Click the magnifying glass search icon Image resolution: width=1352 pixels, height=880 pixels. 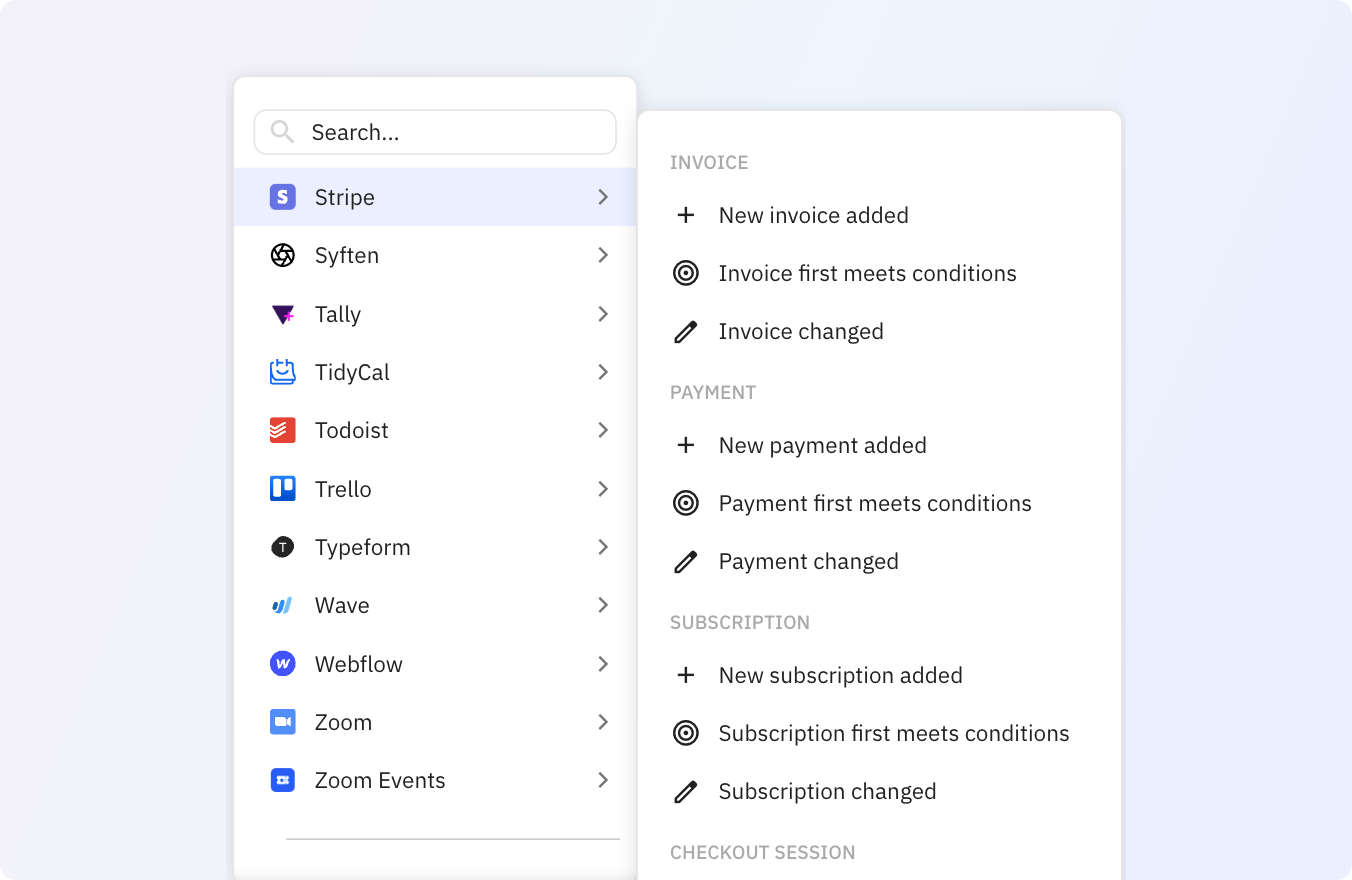[282, 132]
